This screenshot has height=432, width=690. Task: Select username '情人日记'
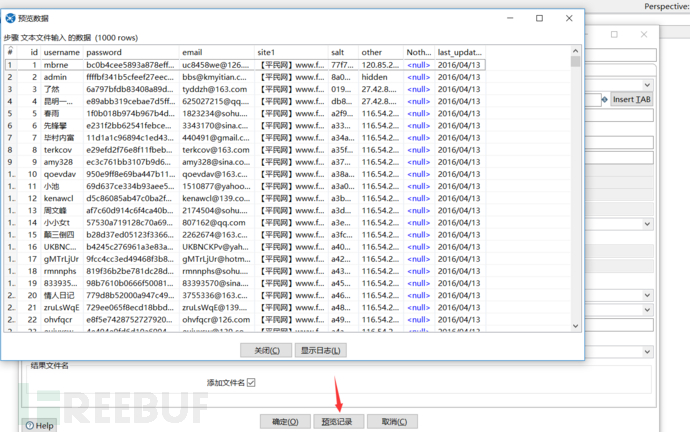[x=59, y=296]
